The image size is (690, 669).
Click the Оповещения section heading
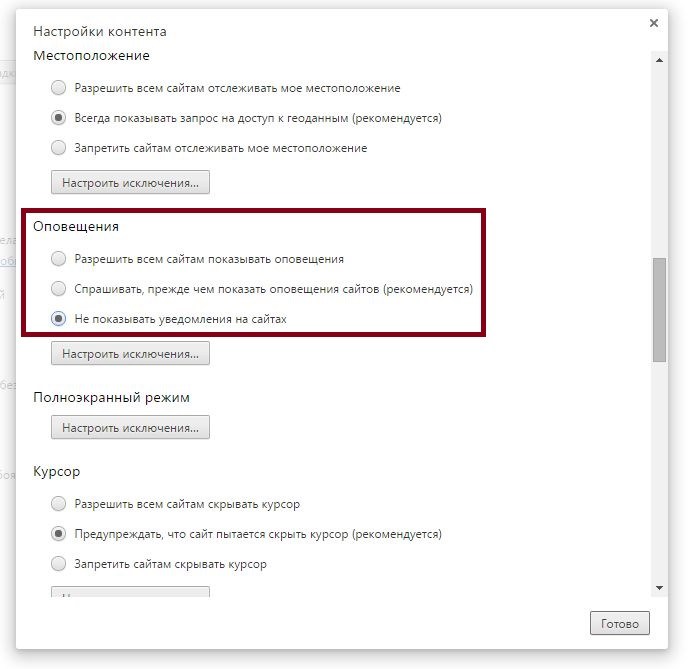pyautogui.click(x=76, y=226)
